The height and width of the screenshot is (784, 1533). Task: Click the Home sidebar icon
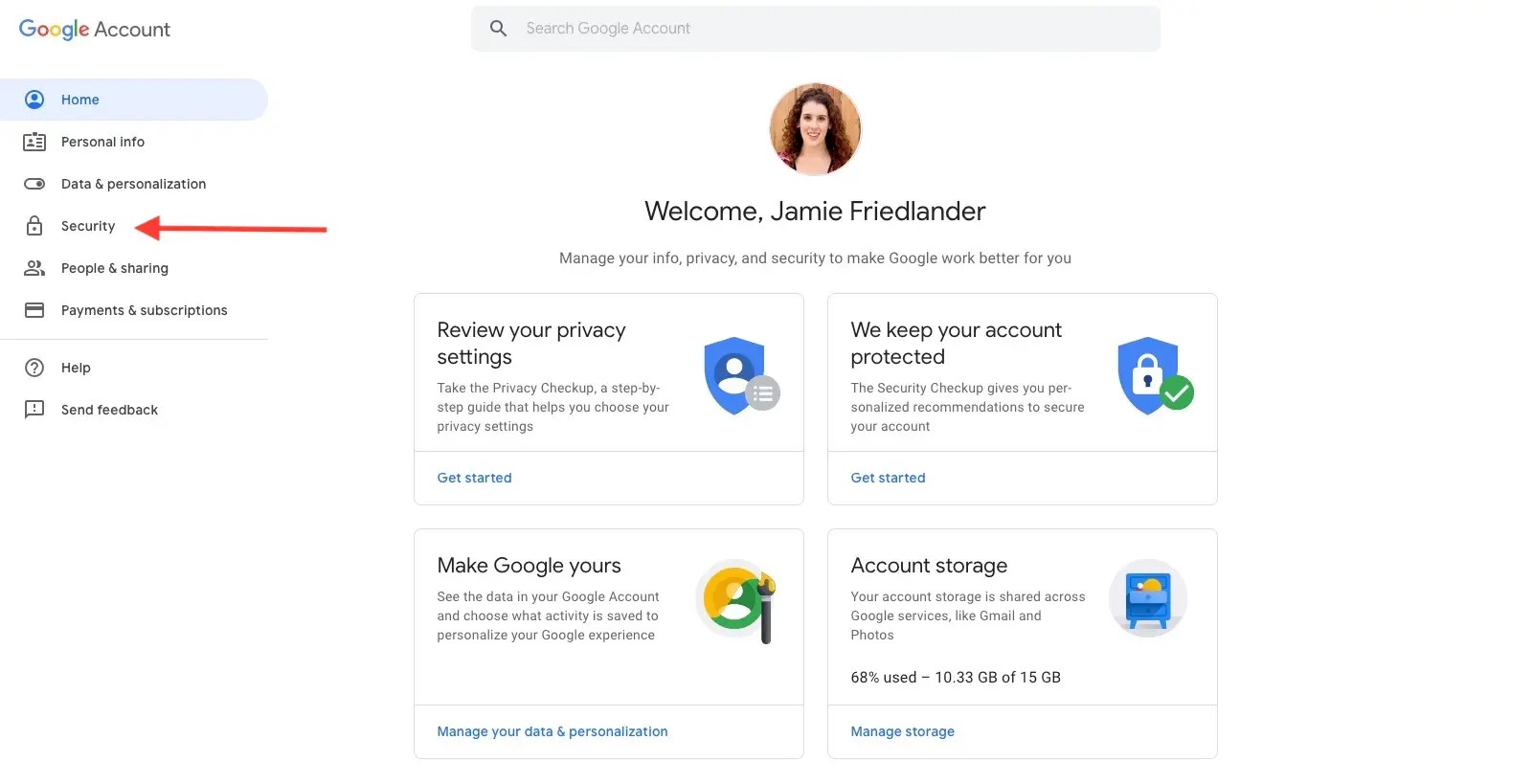point(34,100)
